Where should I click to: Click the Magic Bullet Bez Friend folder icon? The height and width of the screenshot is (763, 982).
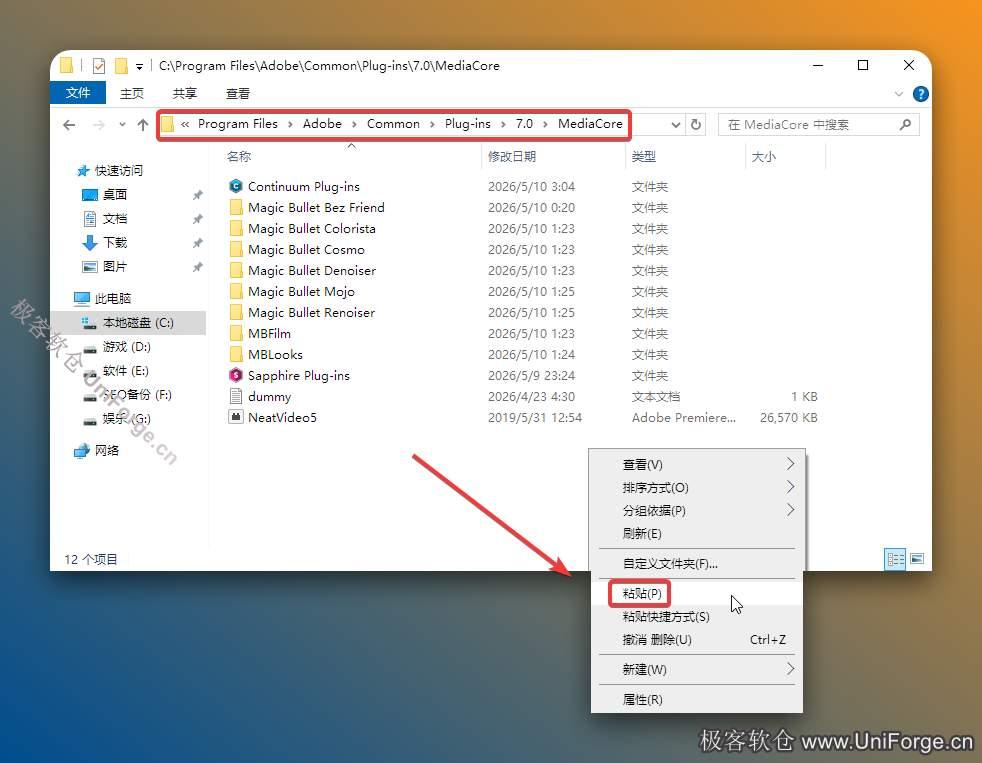pyautogui.click(x=235, y=207)
